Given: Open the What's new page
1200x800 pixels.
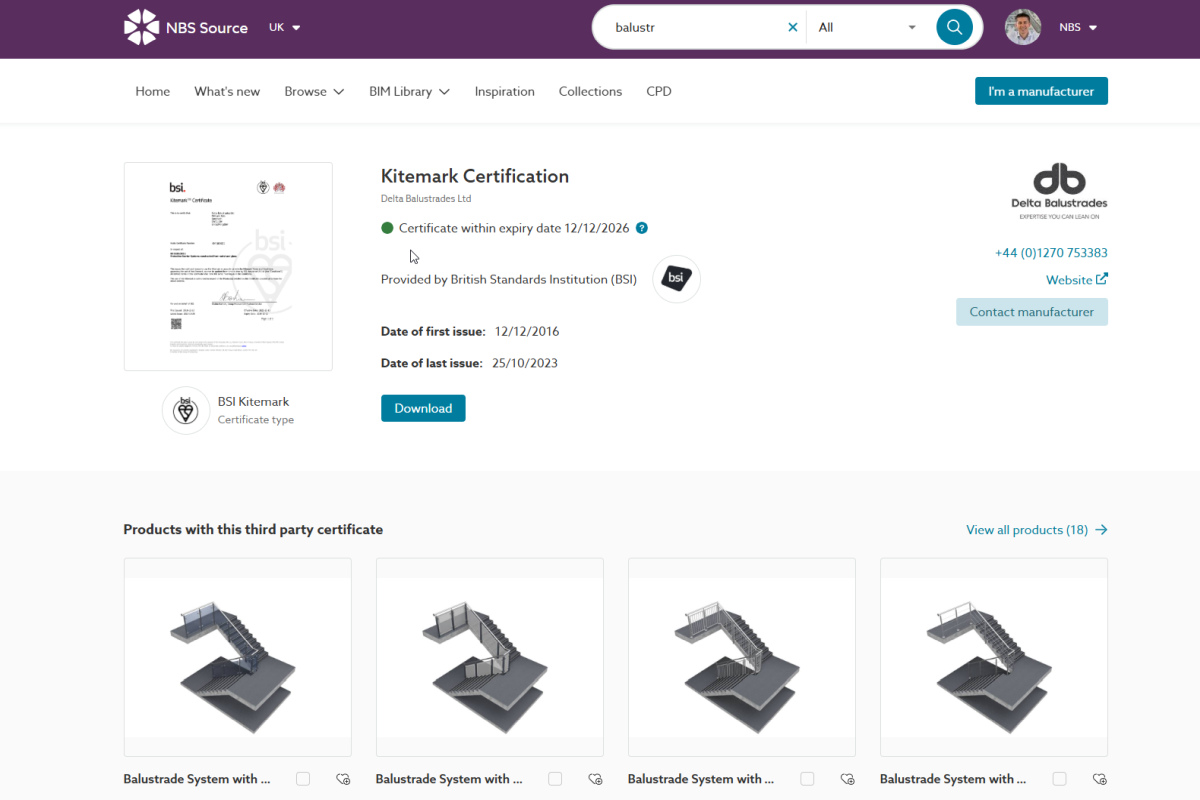Looking at the screenshot, I should 227,91.
